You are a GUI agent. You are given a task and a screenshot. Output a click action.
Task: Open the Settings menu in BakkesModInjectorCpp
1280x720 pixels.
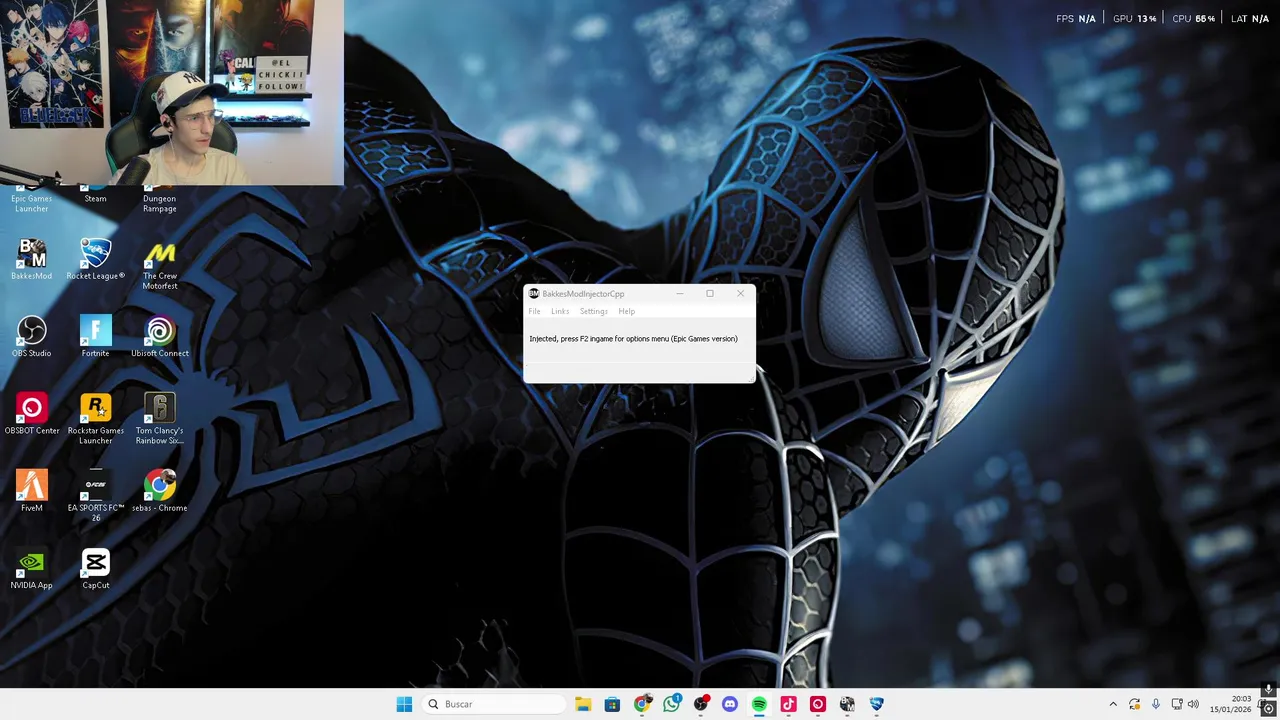(x=593, y=311)
